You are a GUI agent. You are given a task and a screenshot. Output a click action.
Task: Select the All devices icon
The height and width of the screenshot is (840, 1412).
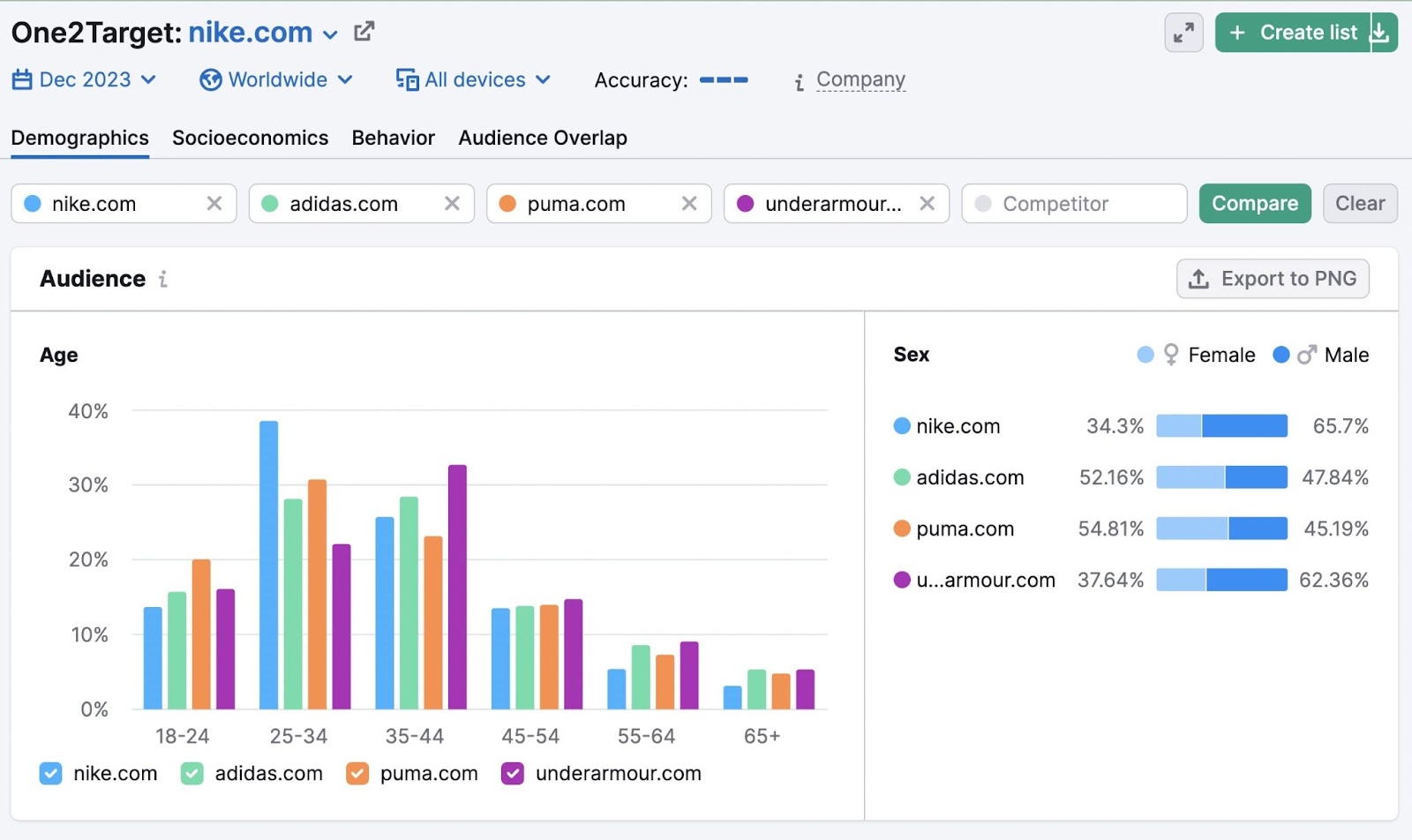coord(407,79)
